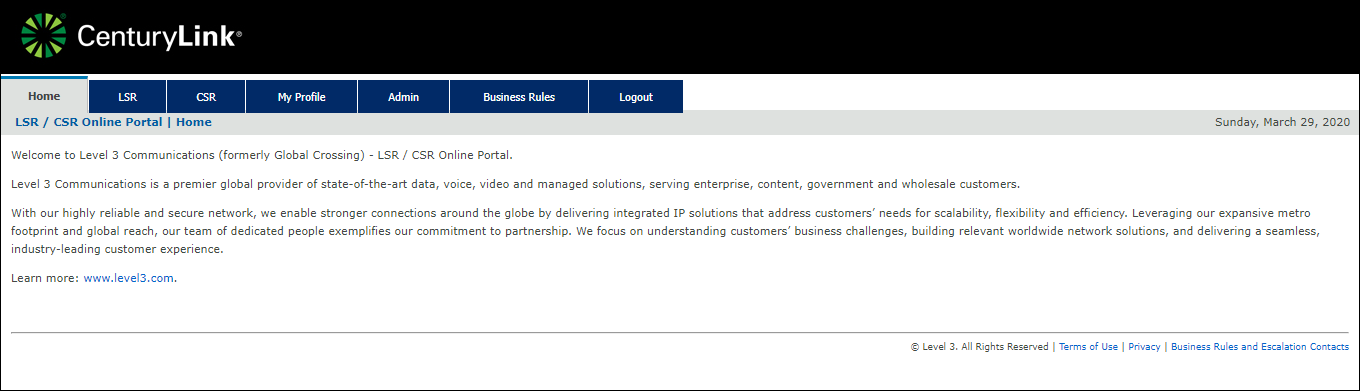Open Business Rules and Escalation Contacts footer link
Screen dimensions: 1360x391
click(x=1260, y=347)
